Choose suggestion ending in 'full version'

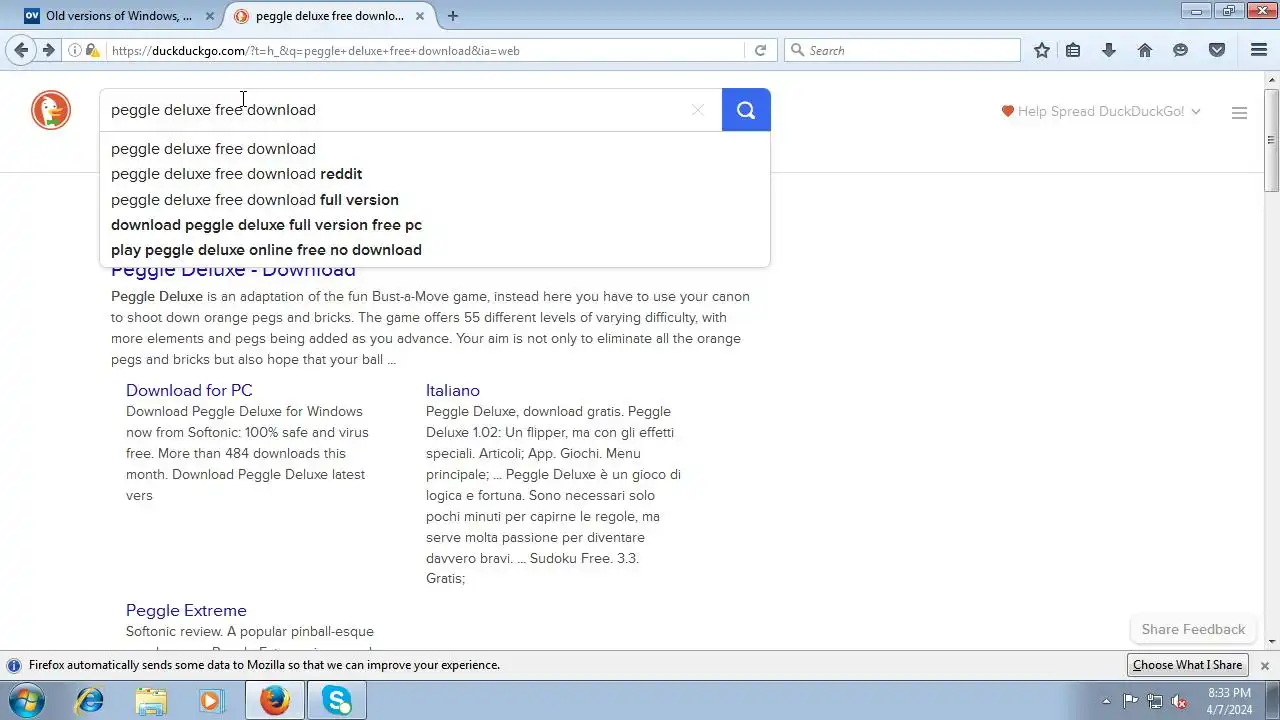(435, 200)
